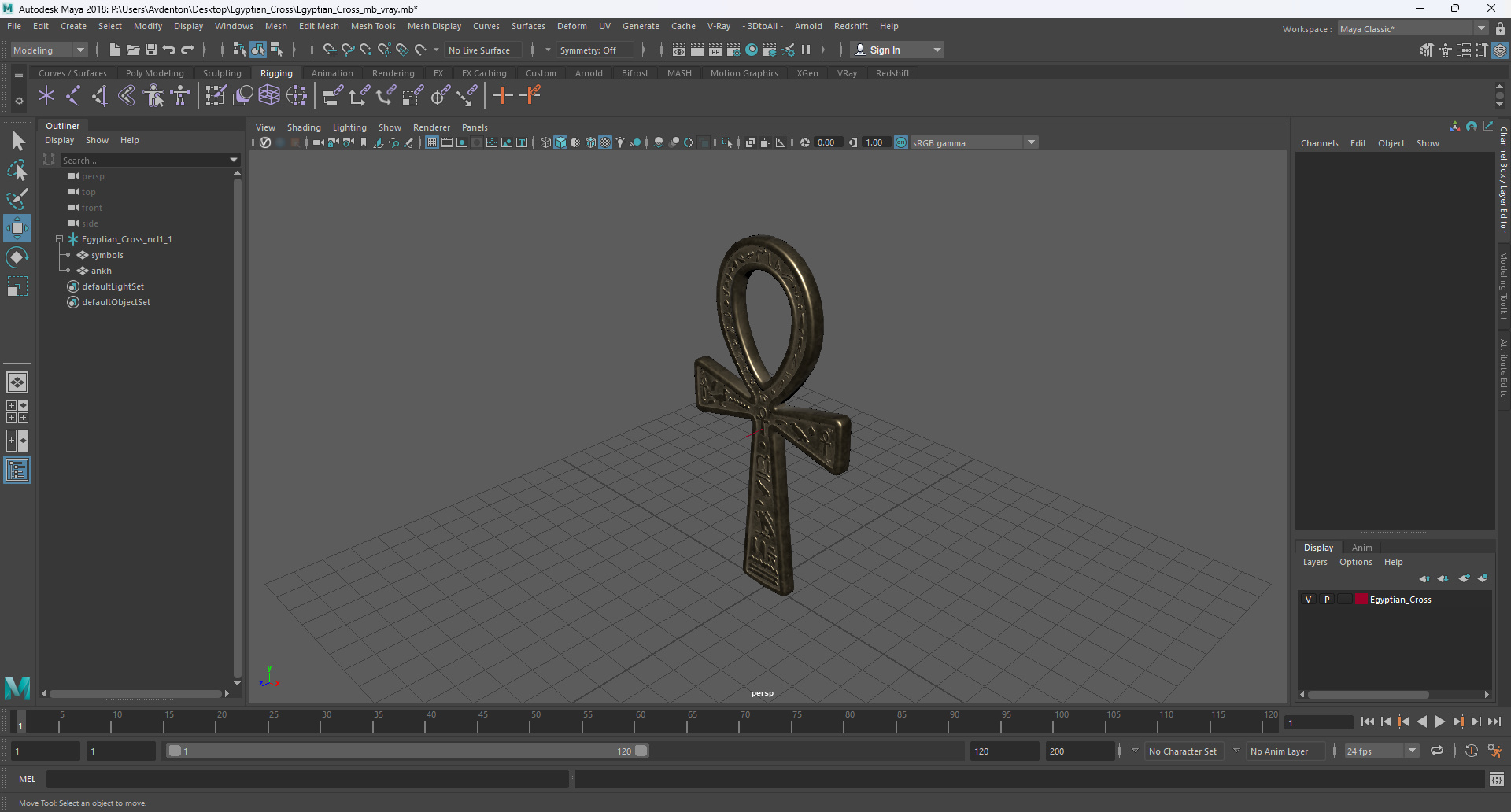
Task: Toggle smooth shade all in viewport
Action: point(560,142)
